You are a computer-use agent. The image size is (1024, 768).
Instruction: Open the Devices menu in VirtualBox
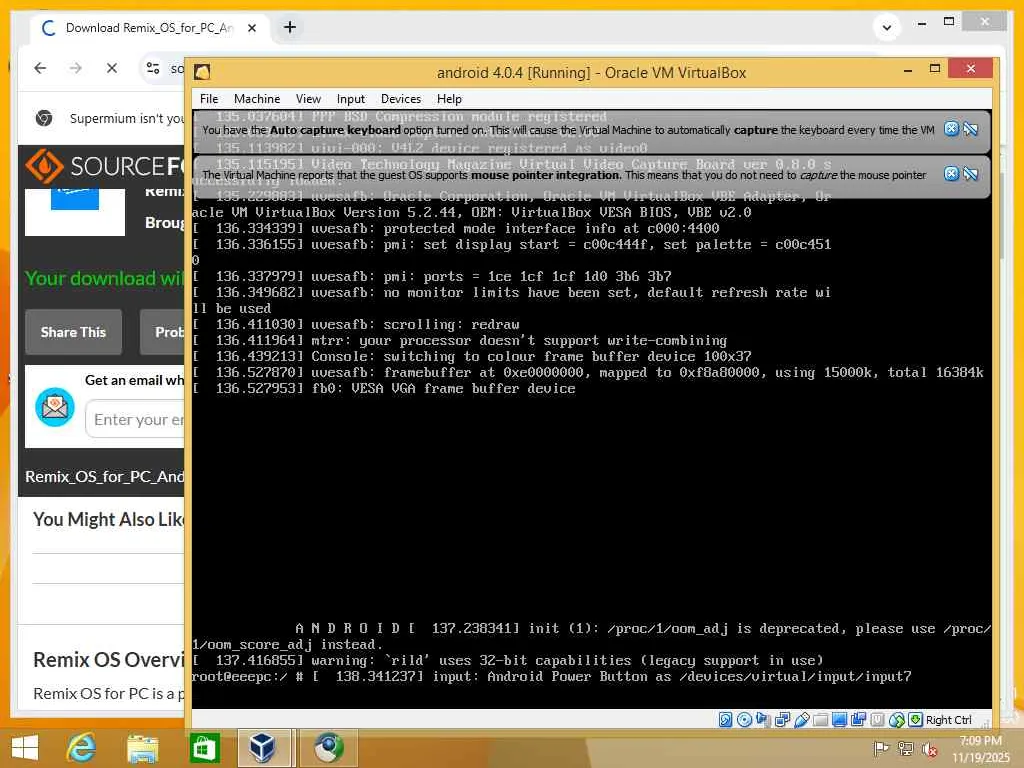pyautogui.click(x=401, y=99)
